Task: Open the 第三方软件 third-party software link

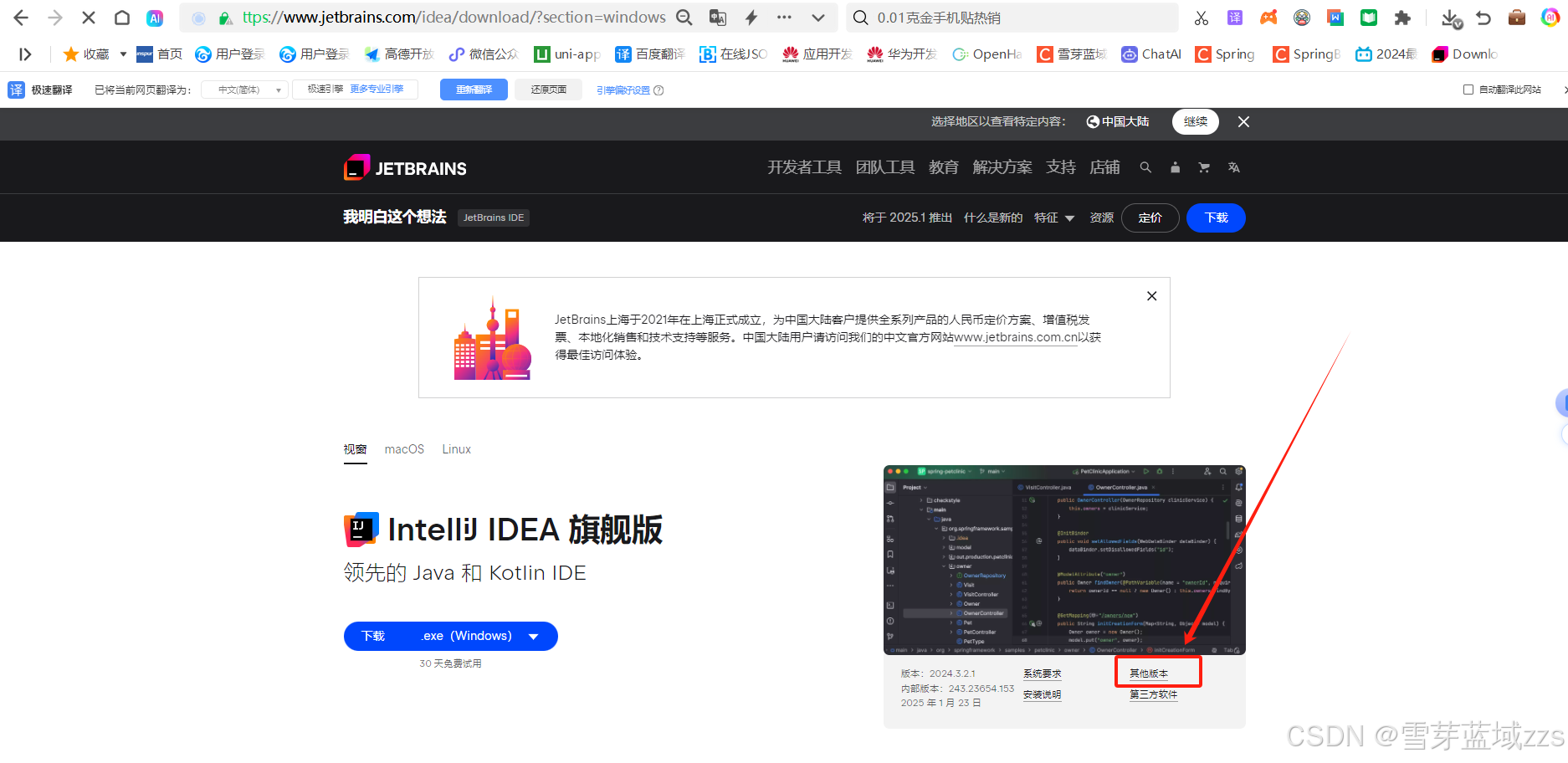Action: click(1154, 694)
